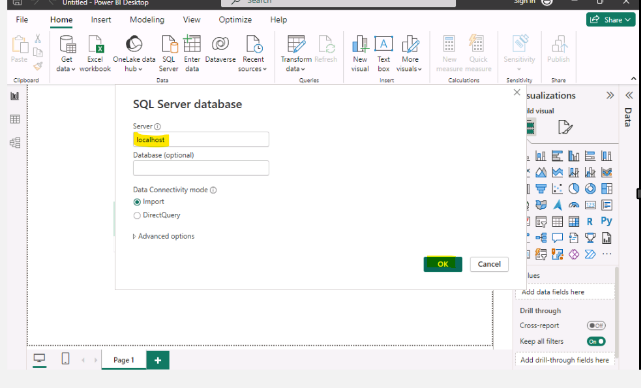Select the Donut chart visual
641x388 pixels.
[x=590, y=188]
